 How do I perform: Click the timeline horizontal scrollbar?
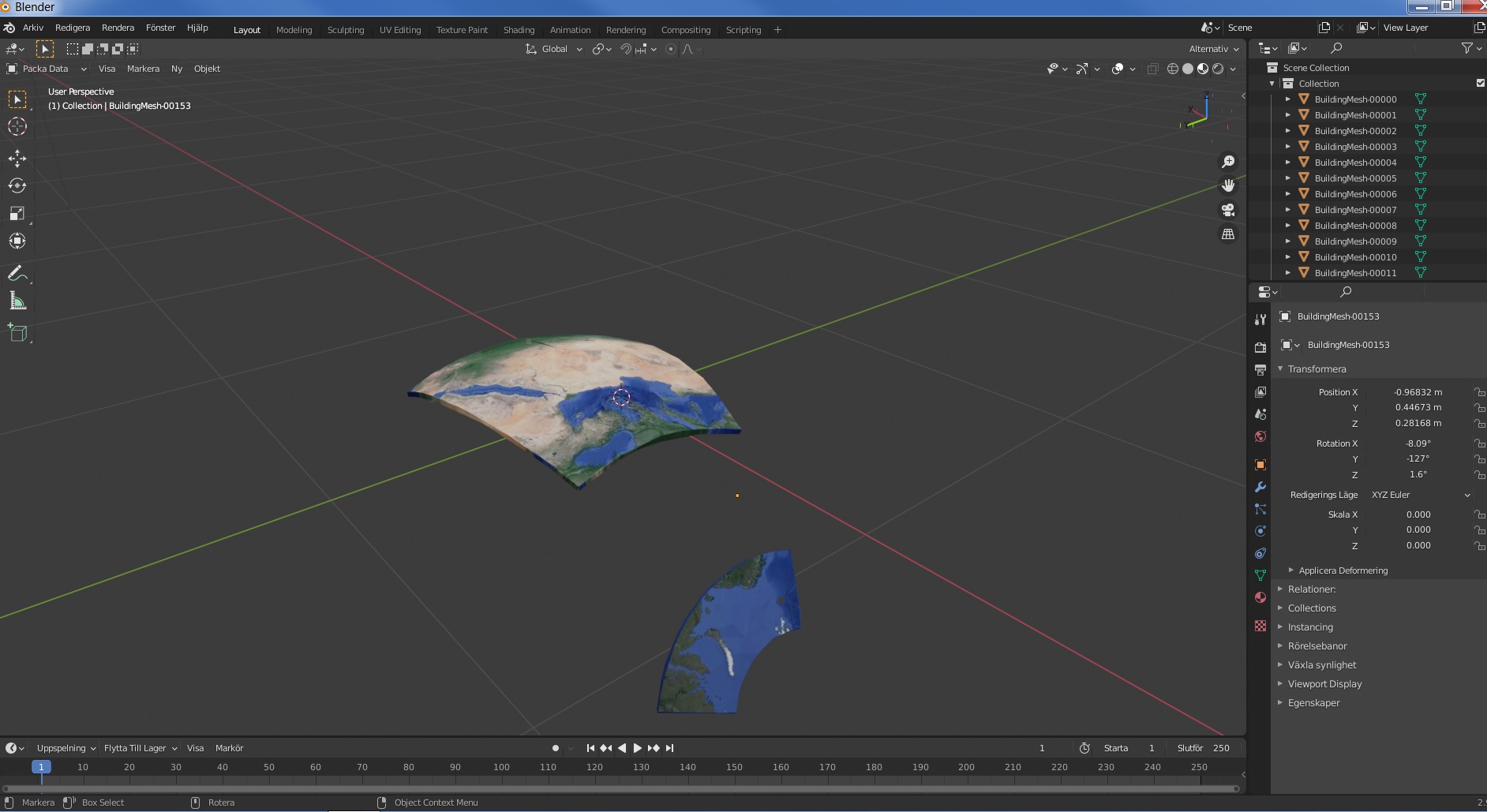[x=620, y=788]
